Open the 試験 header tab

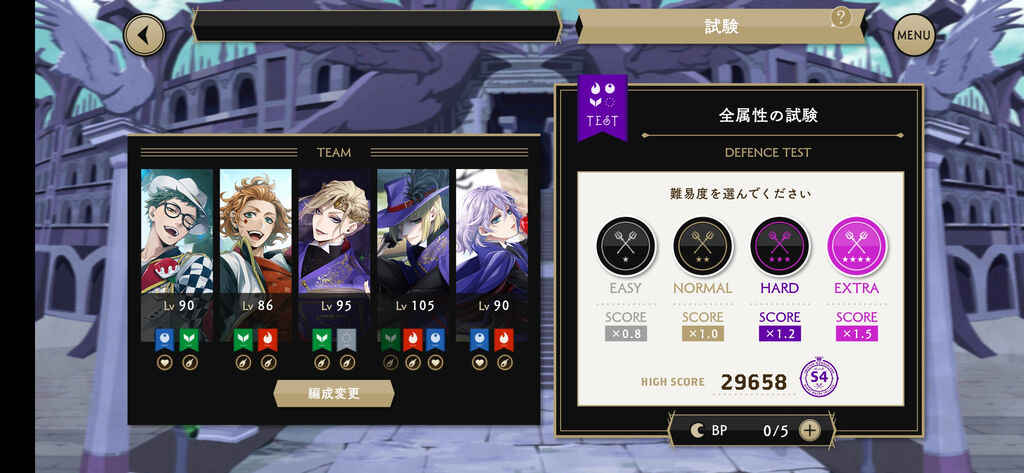[721, 26]
